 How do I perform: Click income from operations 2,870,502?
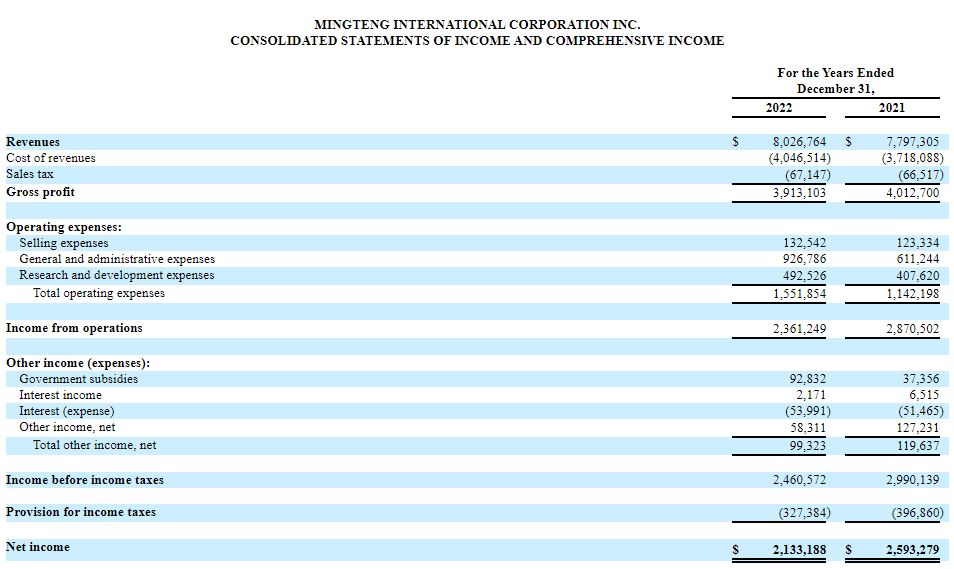coord(913,329)
